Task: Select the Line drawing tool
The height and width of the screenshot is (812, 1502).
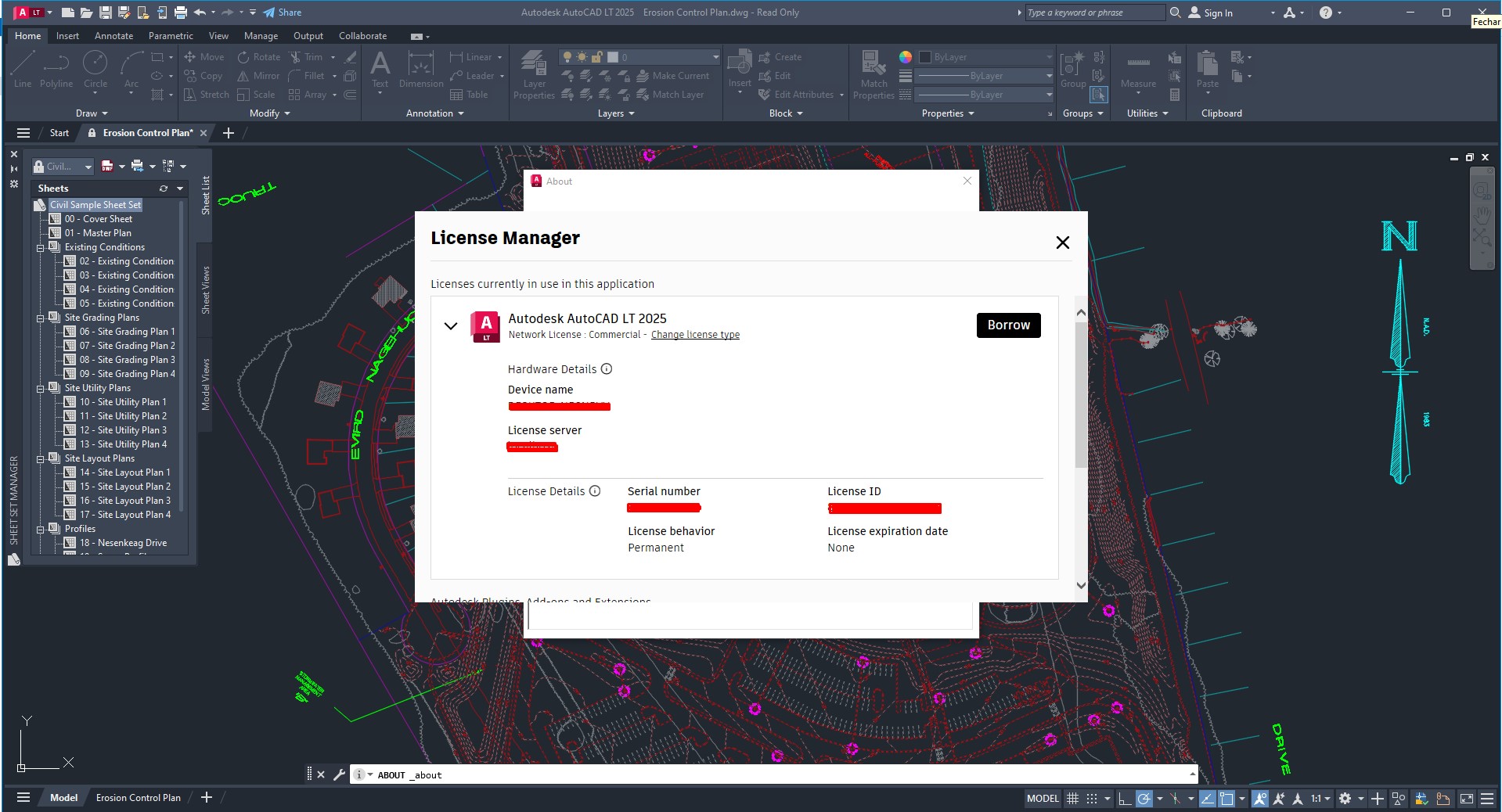Action: pyautogui.click(x=23, y=69)
